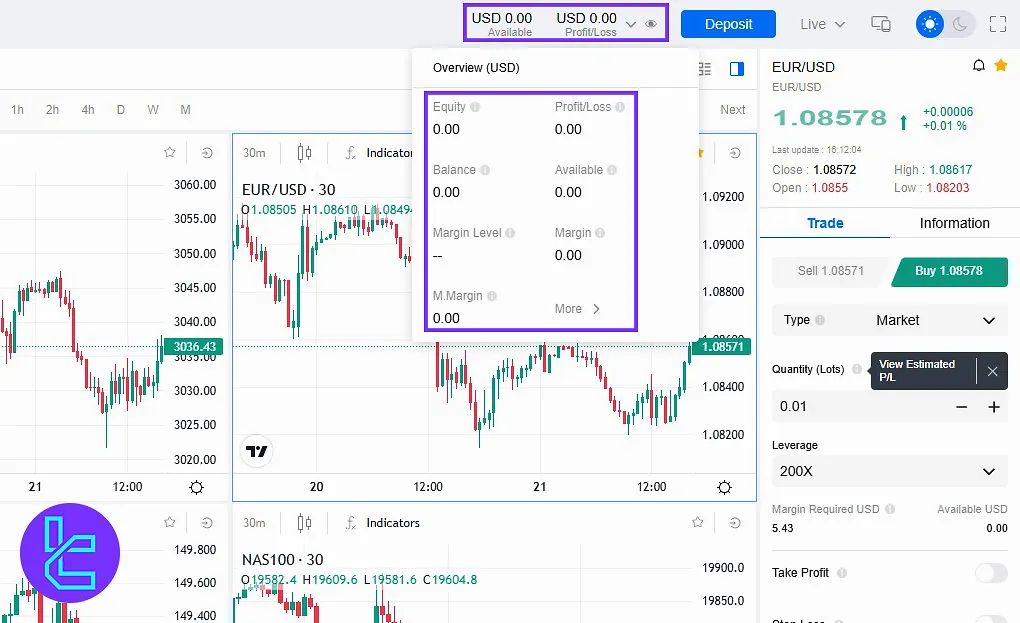Viewport: 1020px width, 623px height.
Task: Select the candlestick chart style icon on the EUR/USD chart
Action: click(x=305, y=153)
